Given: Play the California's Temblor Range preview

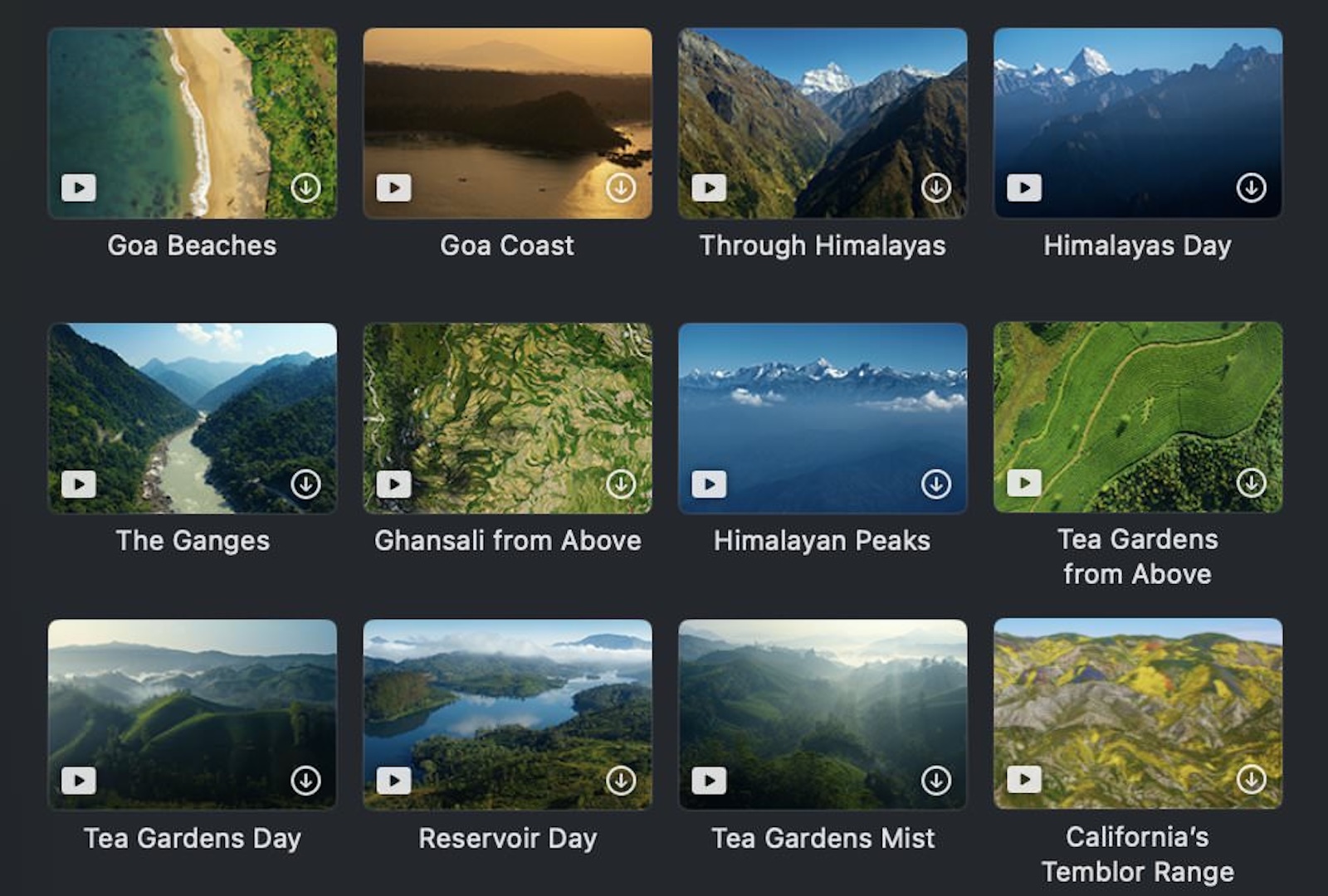Looking at the screenshot, I should [x=1024, y=780].
